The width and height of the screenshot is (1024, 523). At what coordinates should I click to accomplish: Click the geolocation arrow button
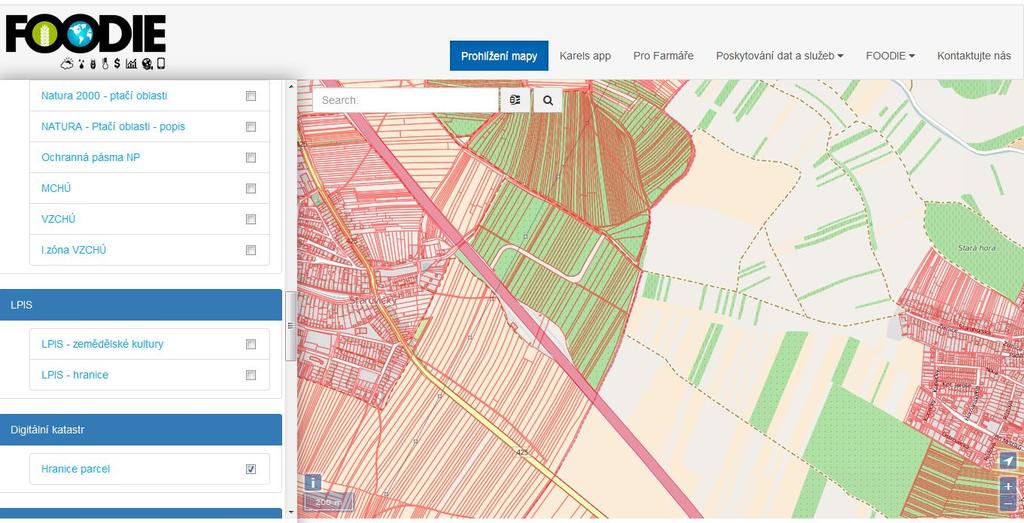1008,461
